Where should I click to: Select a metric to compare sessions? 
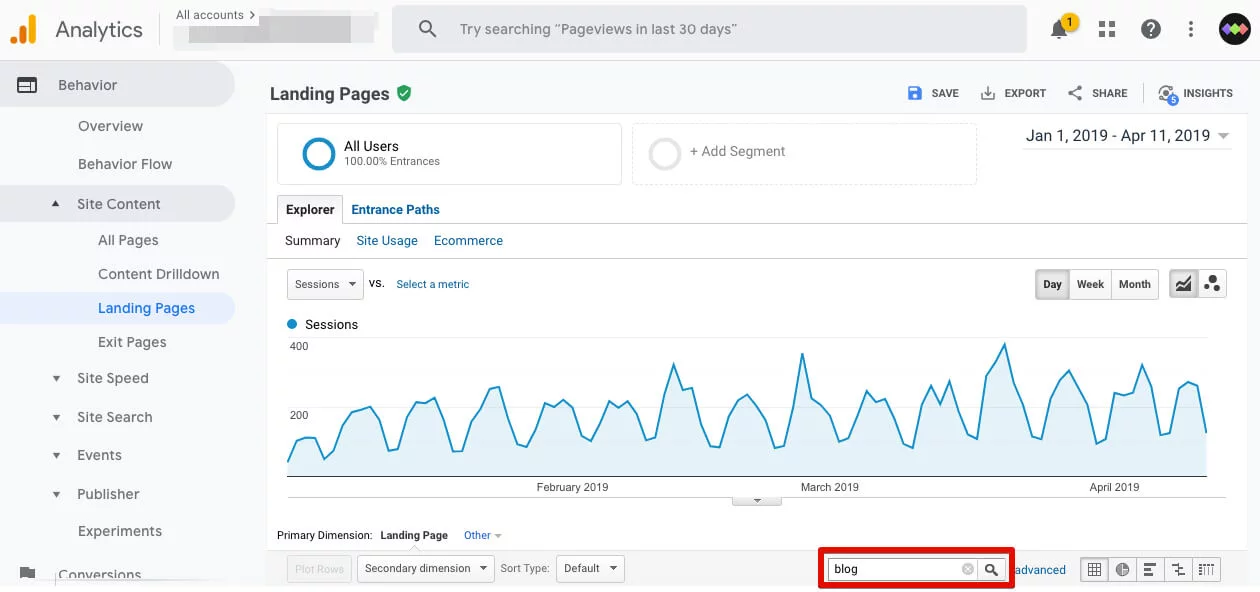(432, 284)
